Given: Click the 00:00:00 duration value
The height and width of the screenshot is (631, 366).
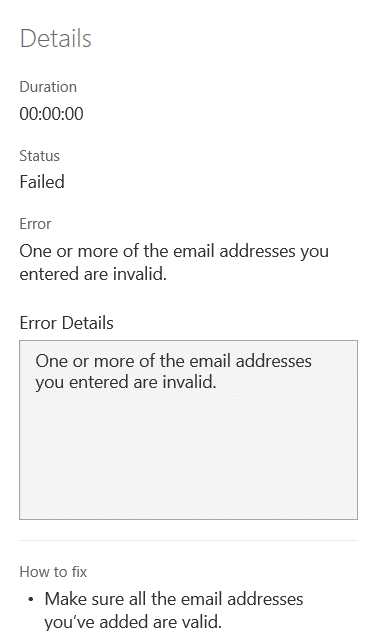Looking at the screenshot, I should click(52, 114).
